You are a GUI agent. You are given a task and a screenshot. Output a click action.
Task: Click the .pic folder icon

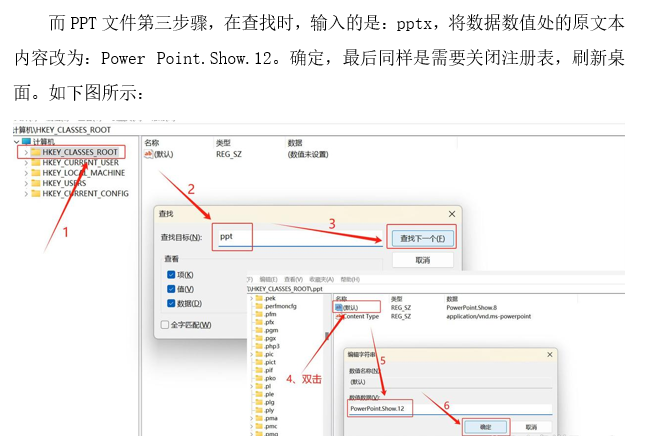tap(260, 354)
